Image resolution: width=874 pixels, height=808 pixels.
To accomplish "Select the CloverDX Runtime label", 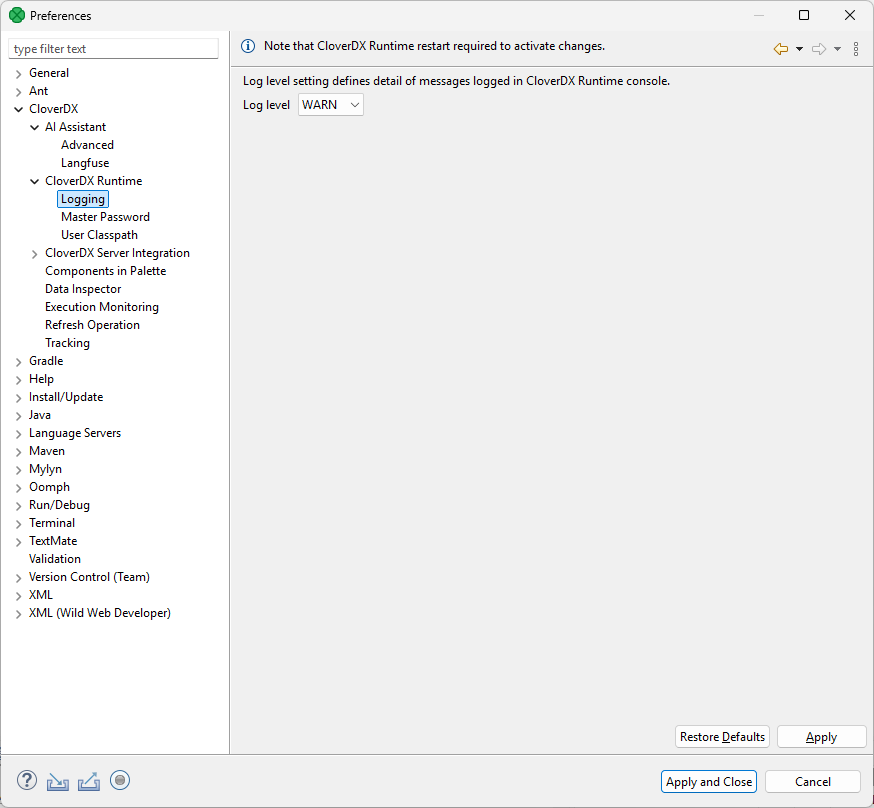I will (x=94, y=181).
